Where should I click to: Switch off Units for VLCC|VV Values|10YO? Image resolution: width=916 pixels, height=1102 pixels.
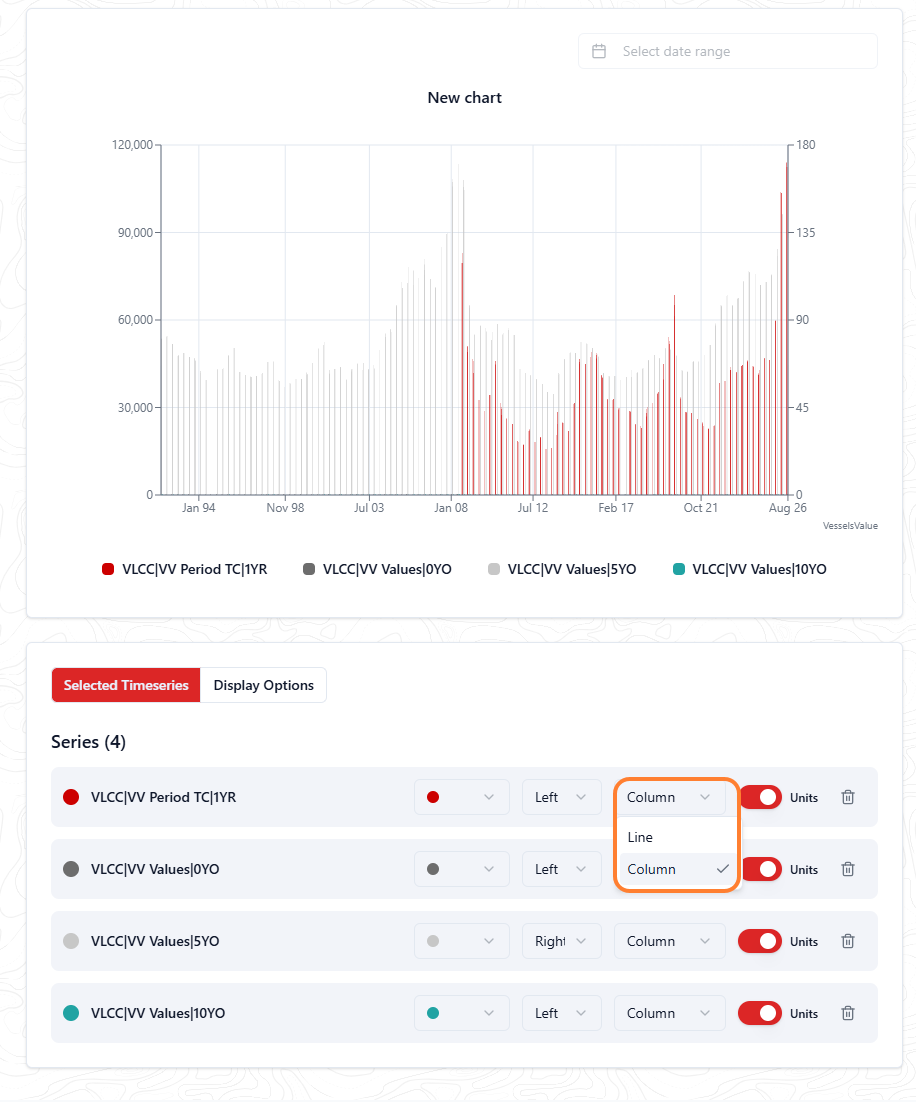[760, 1013]
